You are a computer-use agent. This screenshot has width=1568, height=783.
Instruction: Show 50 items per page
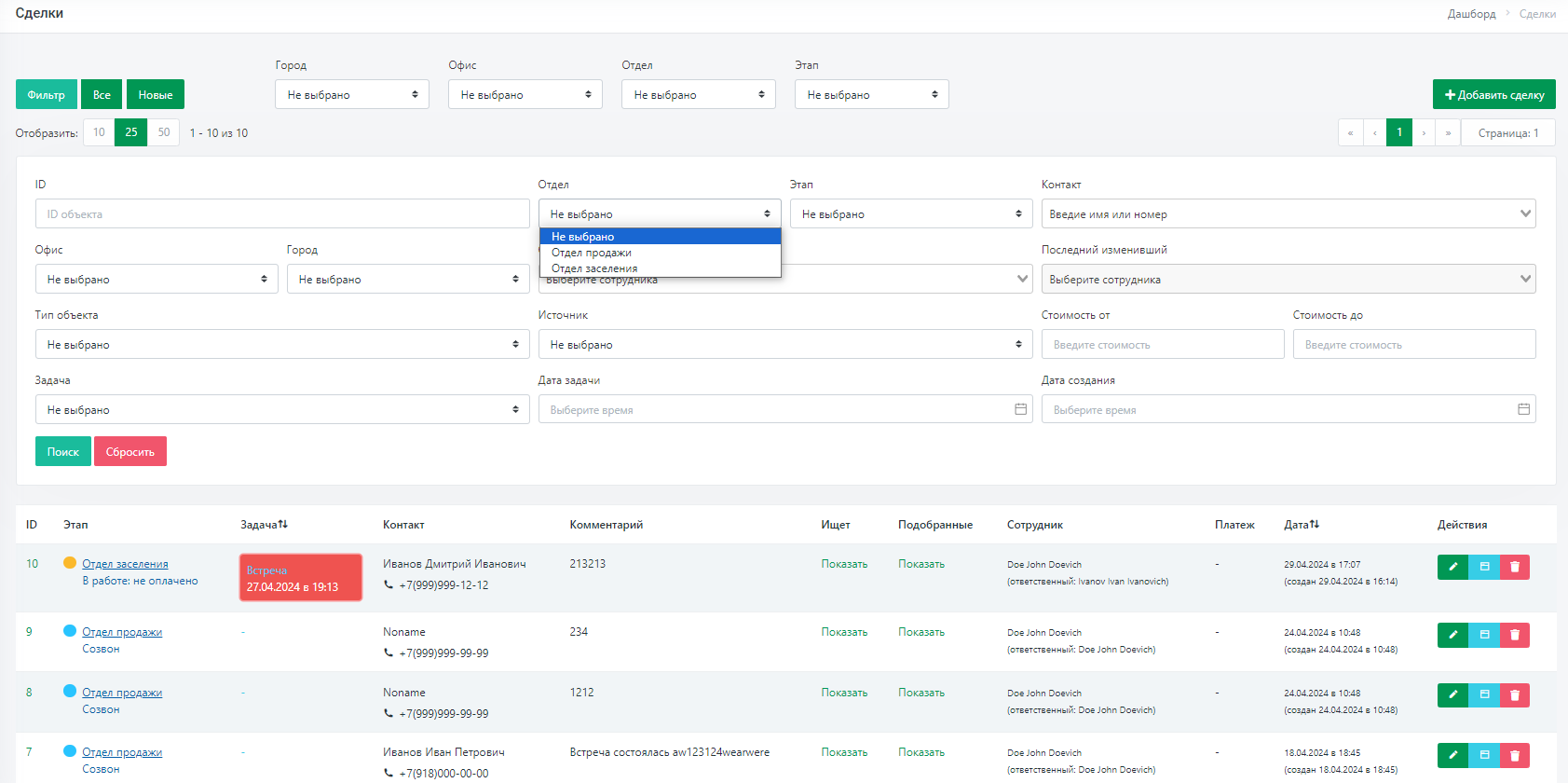[164, 132]
